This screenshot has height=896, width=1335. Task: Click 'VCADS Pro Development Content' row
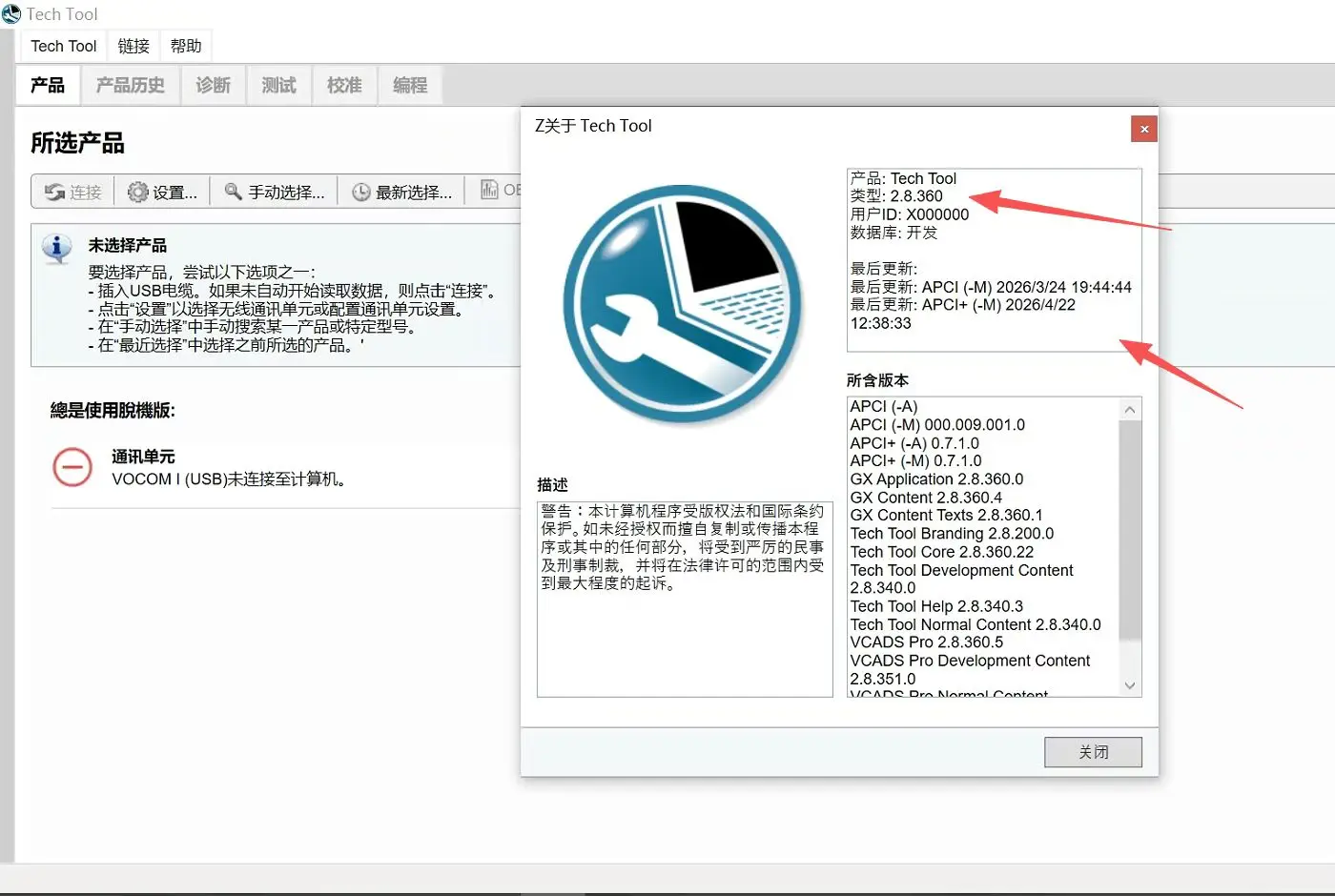tap(970, 670)
